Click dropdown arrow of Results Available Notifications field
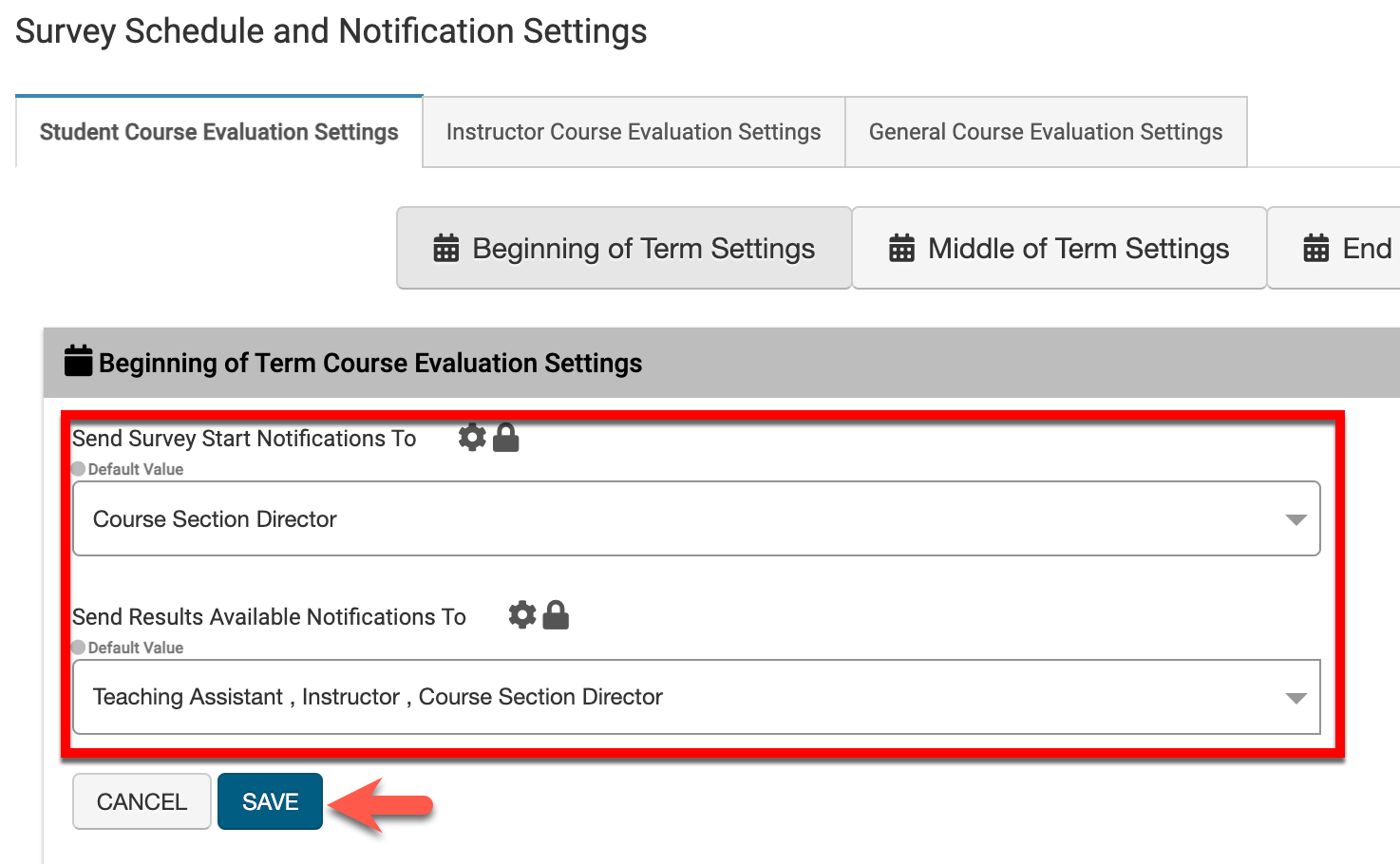This screenshot has width=1400, height=864. coord(1296,698)
